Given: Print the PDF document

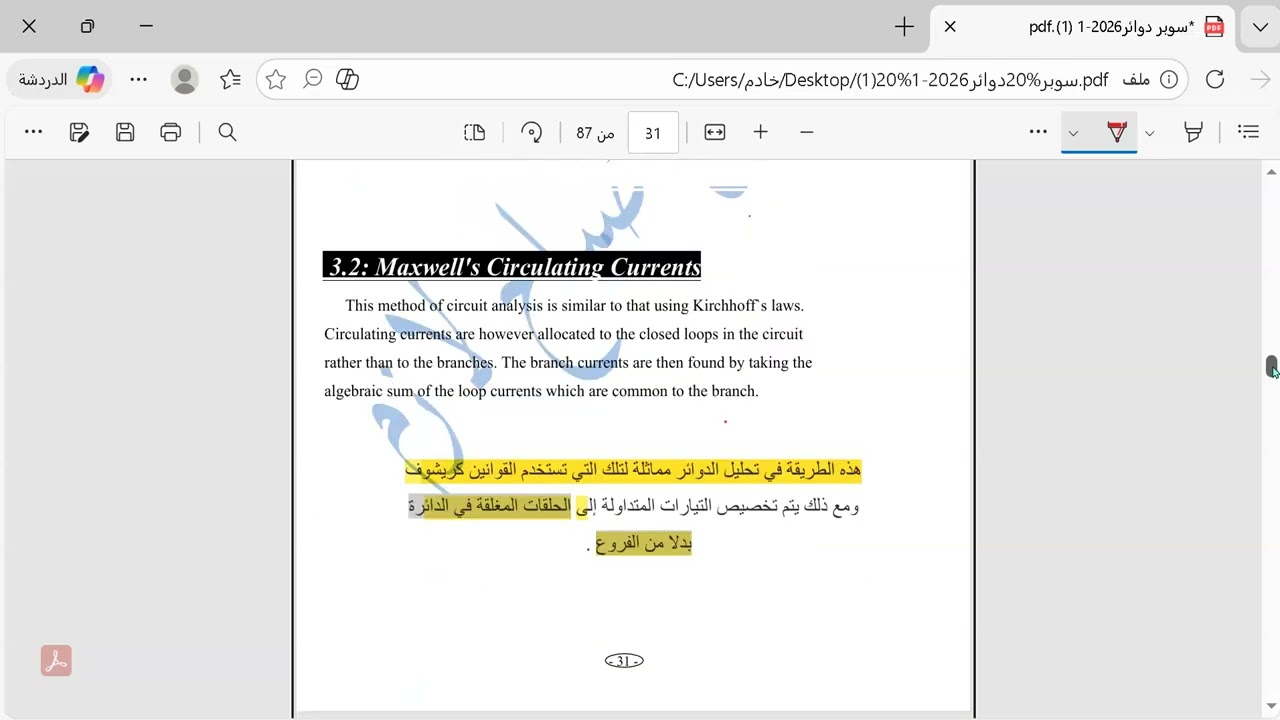Looking at the screenshot, I should tap(171, 132).
